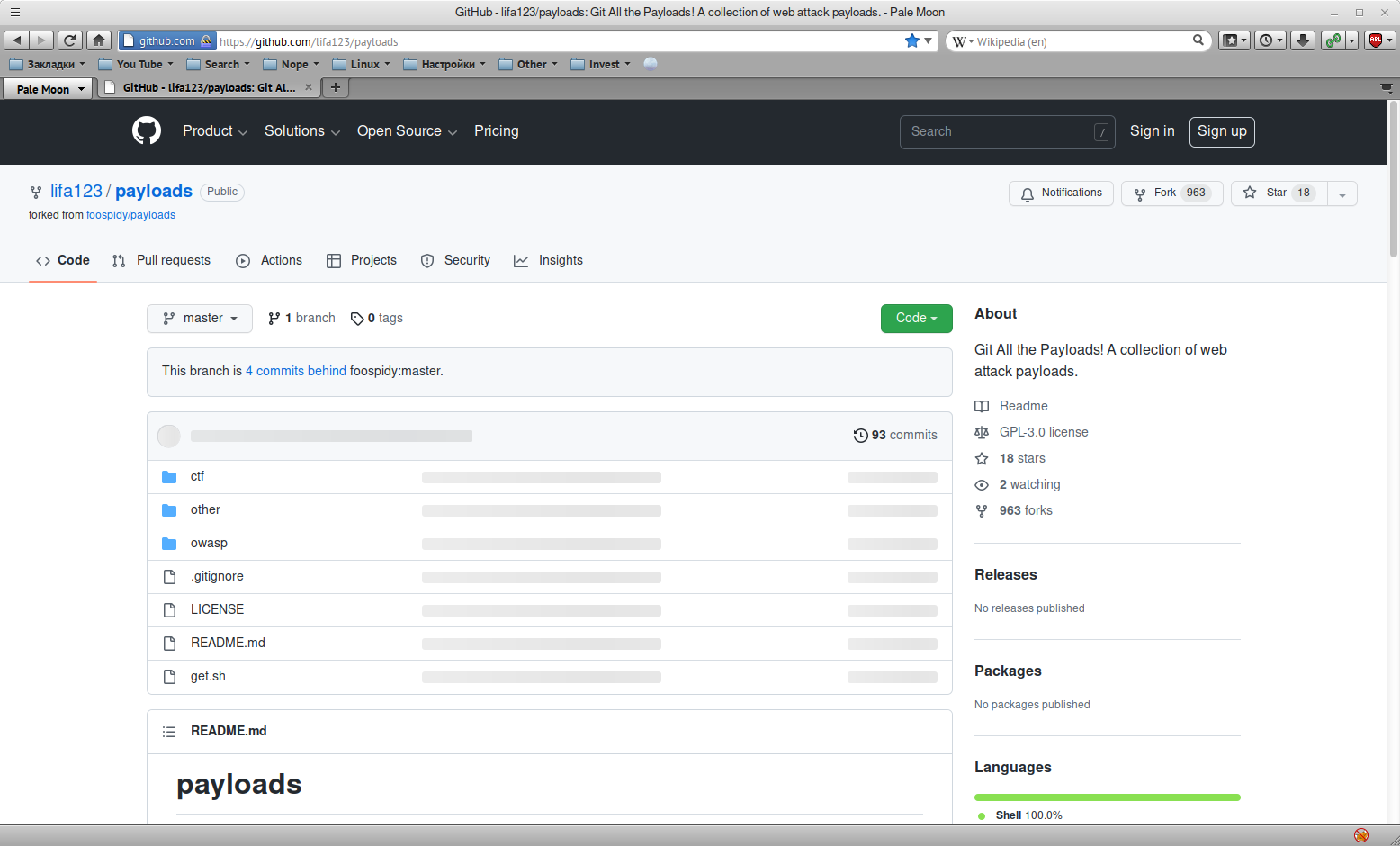The width and height of the screenshot is (1400, 846).
Task: Click the commit history clock icon
Action: point(861,436)
